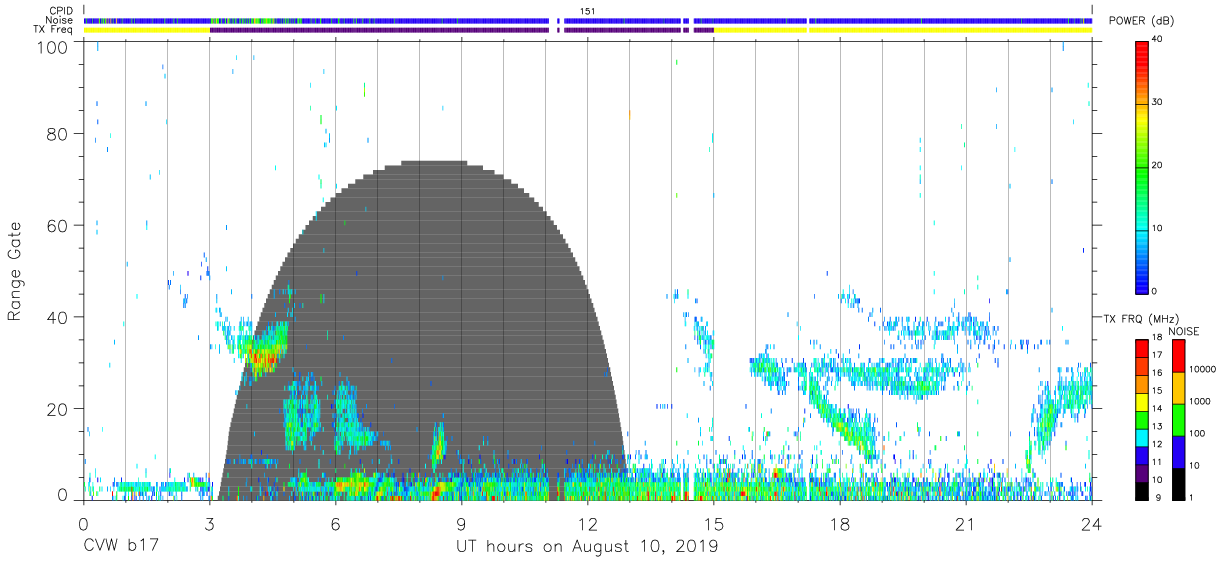Viewport: 1228px width, 567px height.
Task: Click the TX FRQ (MHz) color bar
Action: pyautogui.click(x=1143, y=419)
